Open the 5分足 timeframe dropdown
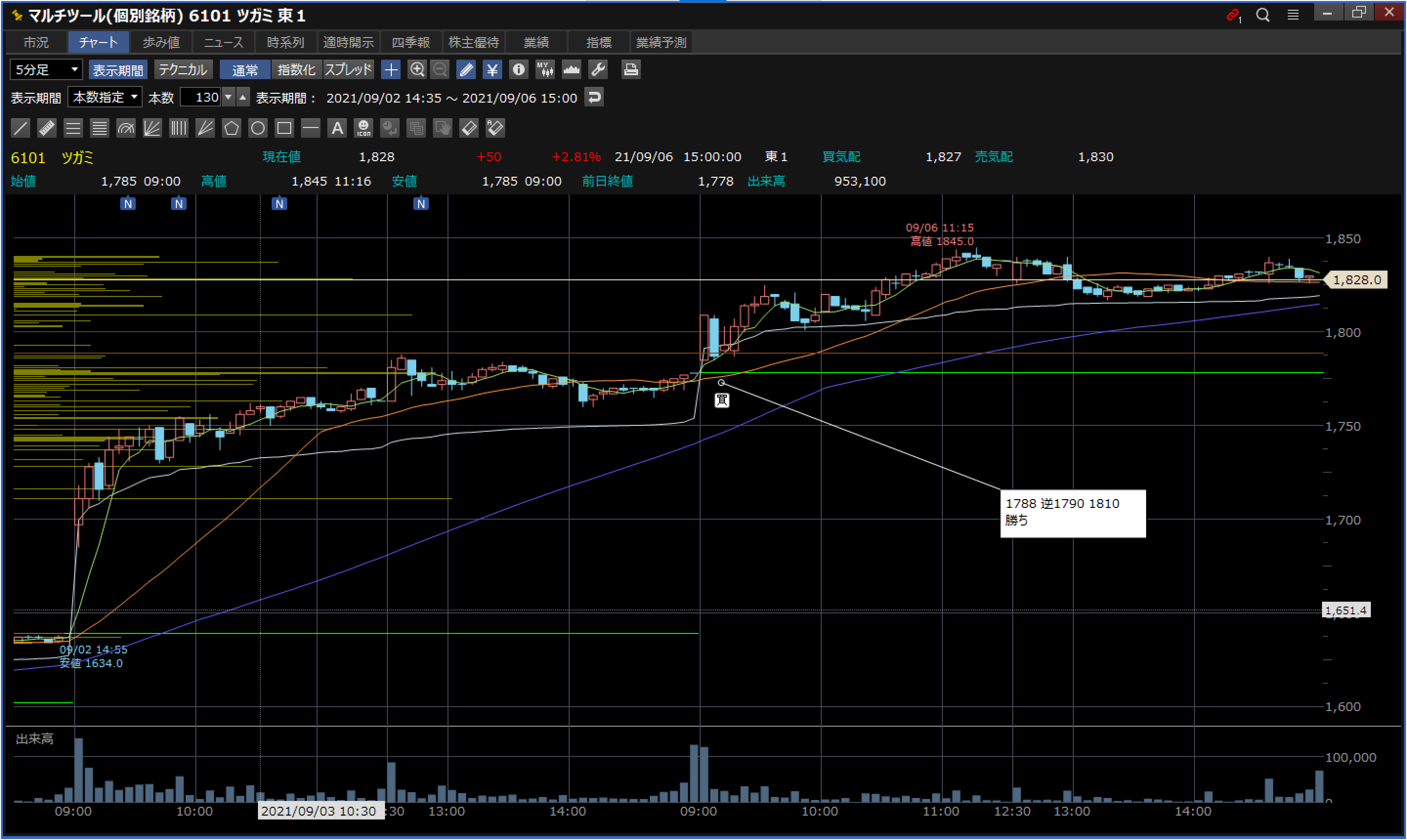1407x840 pixels. click(x=46, y=70)
